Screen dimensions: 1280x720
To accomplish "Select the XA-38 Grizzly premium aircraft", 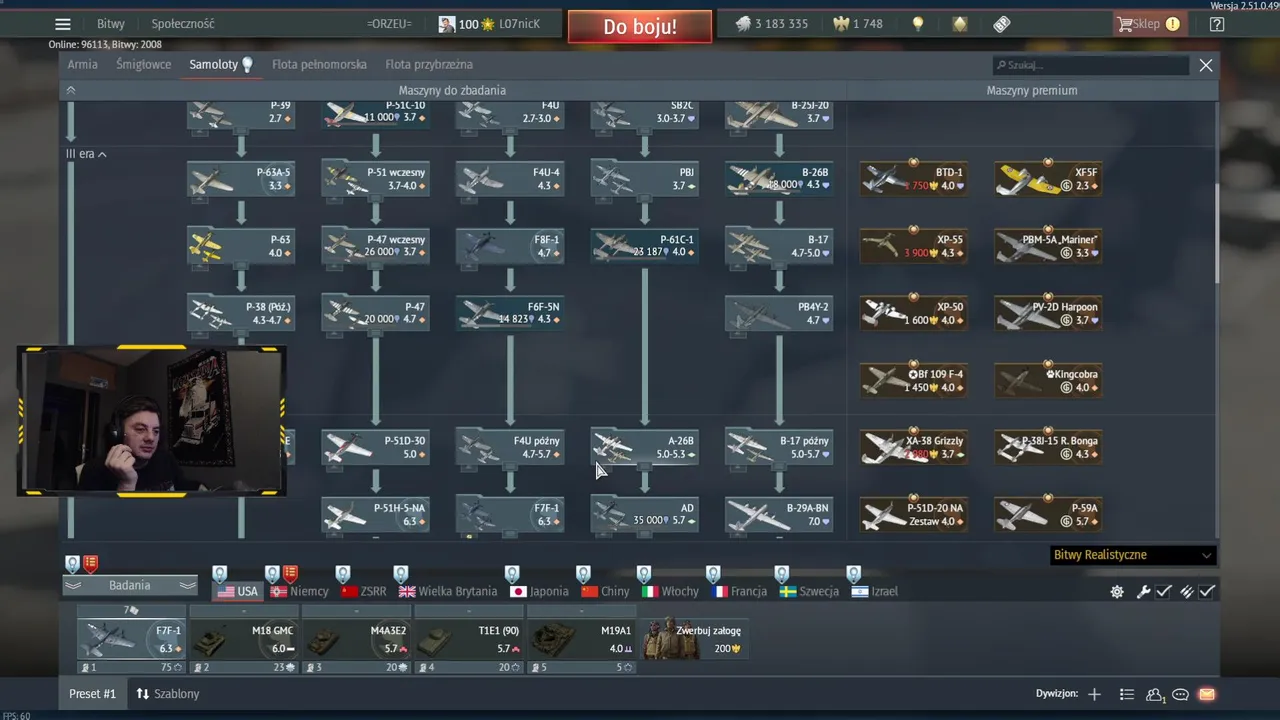I will (913, 447).
